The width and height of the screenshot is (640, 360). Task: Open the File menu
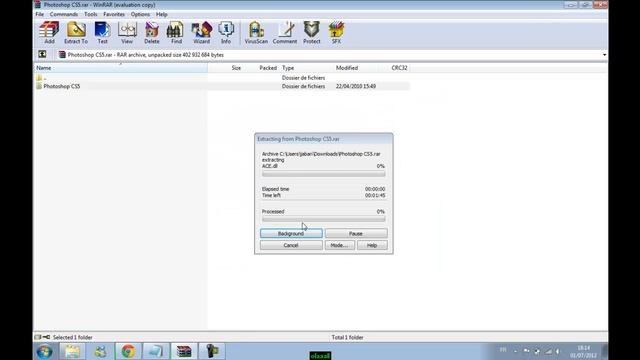point(40,14)
